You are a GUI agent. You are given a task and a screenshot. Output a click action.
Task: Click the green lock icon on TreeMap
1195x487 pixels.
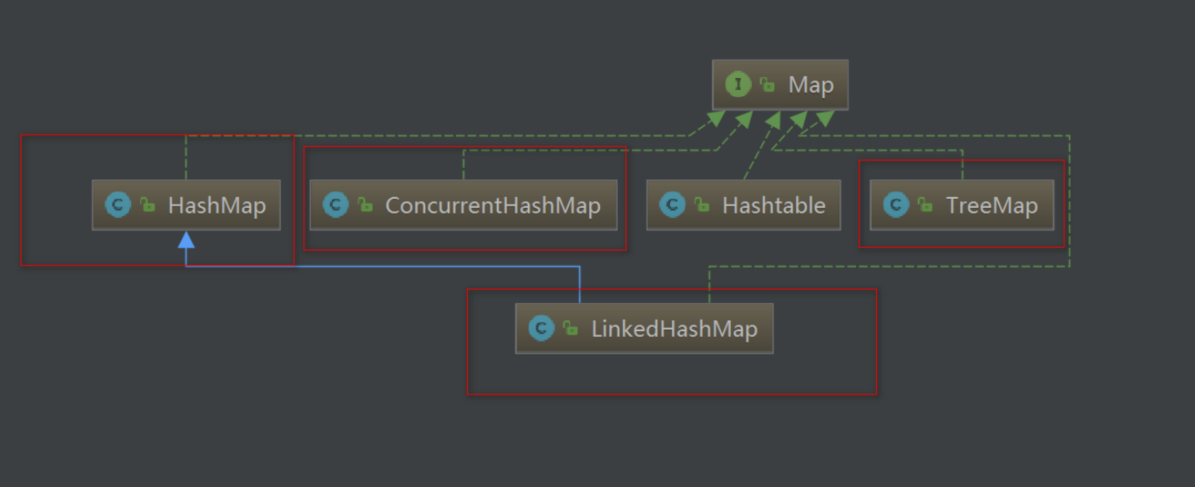click(x=925, y=206)
